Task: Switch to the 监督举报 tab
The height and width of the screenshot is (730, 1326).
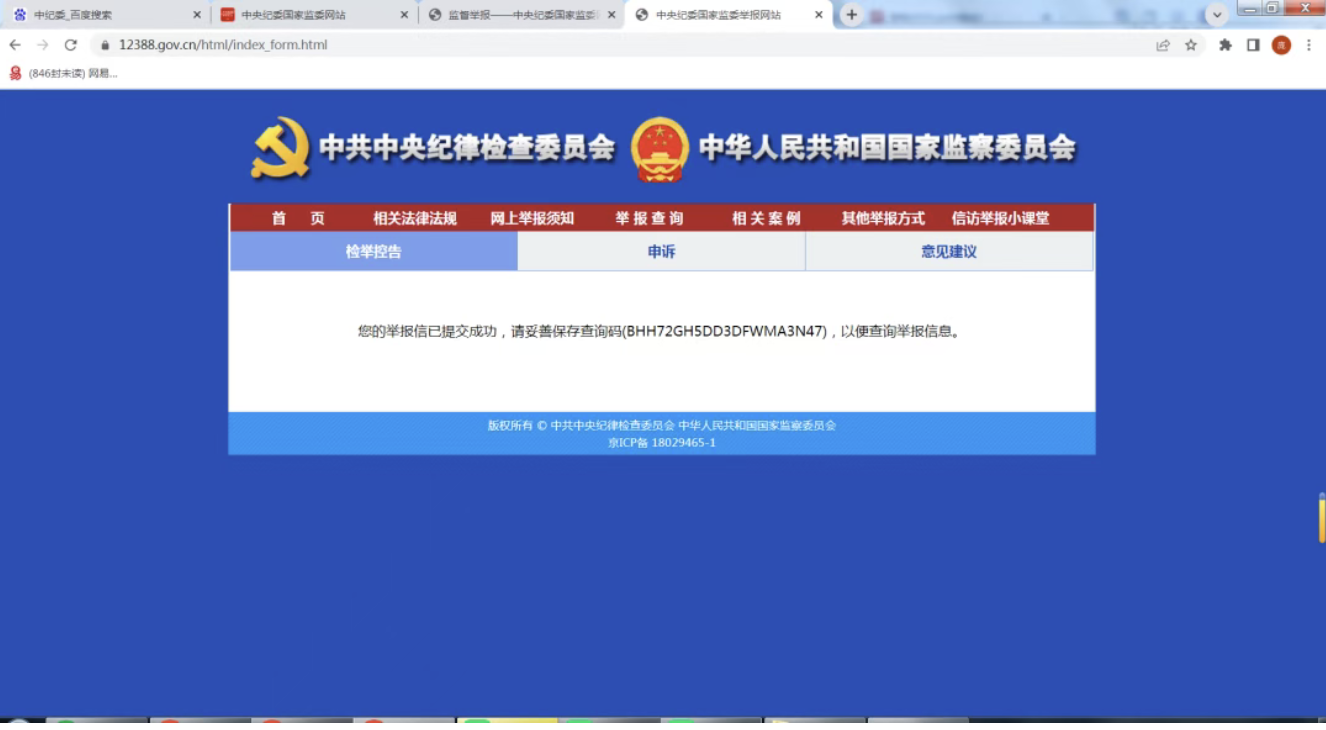Action: [x=520, y=15]
